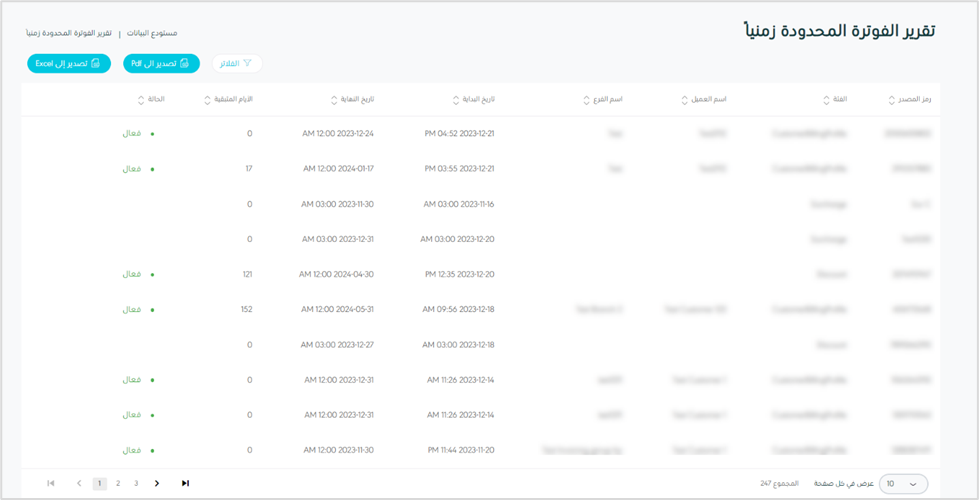
Task: Jump to the first page
Action: point(51,484)
